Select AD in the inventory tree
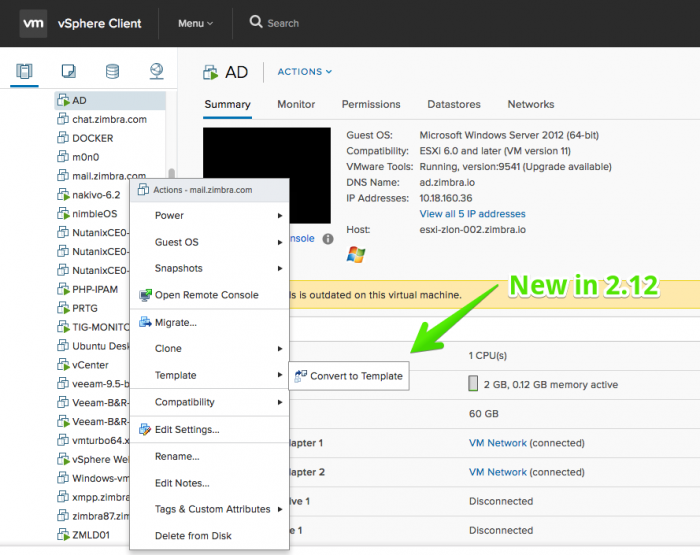 pos(110,100)
